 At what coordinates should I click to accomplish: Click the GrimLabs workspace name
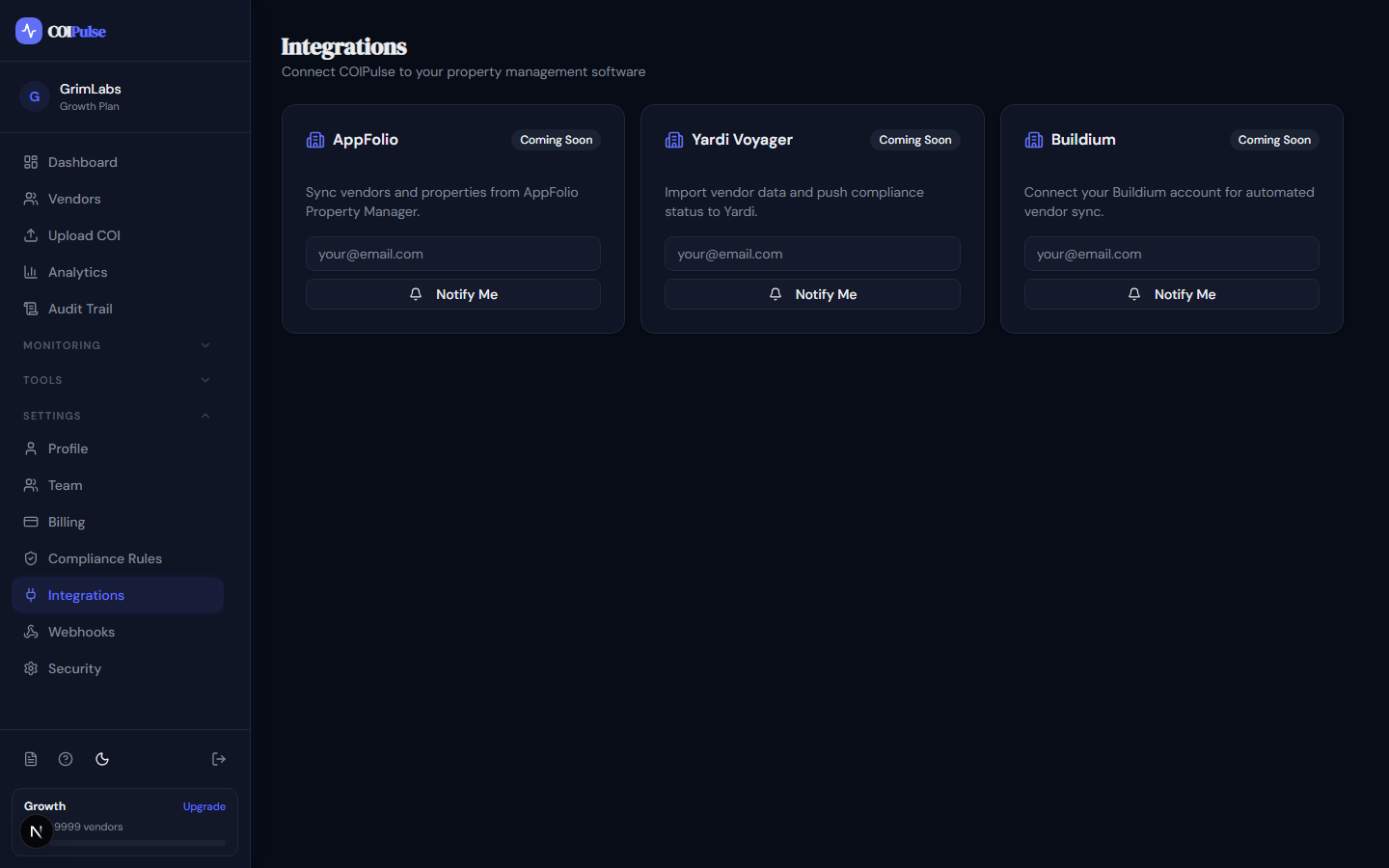[91, 89]
